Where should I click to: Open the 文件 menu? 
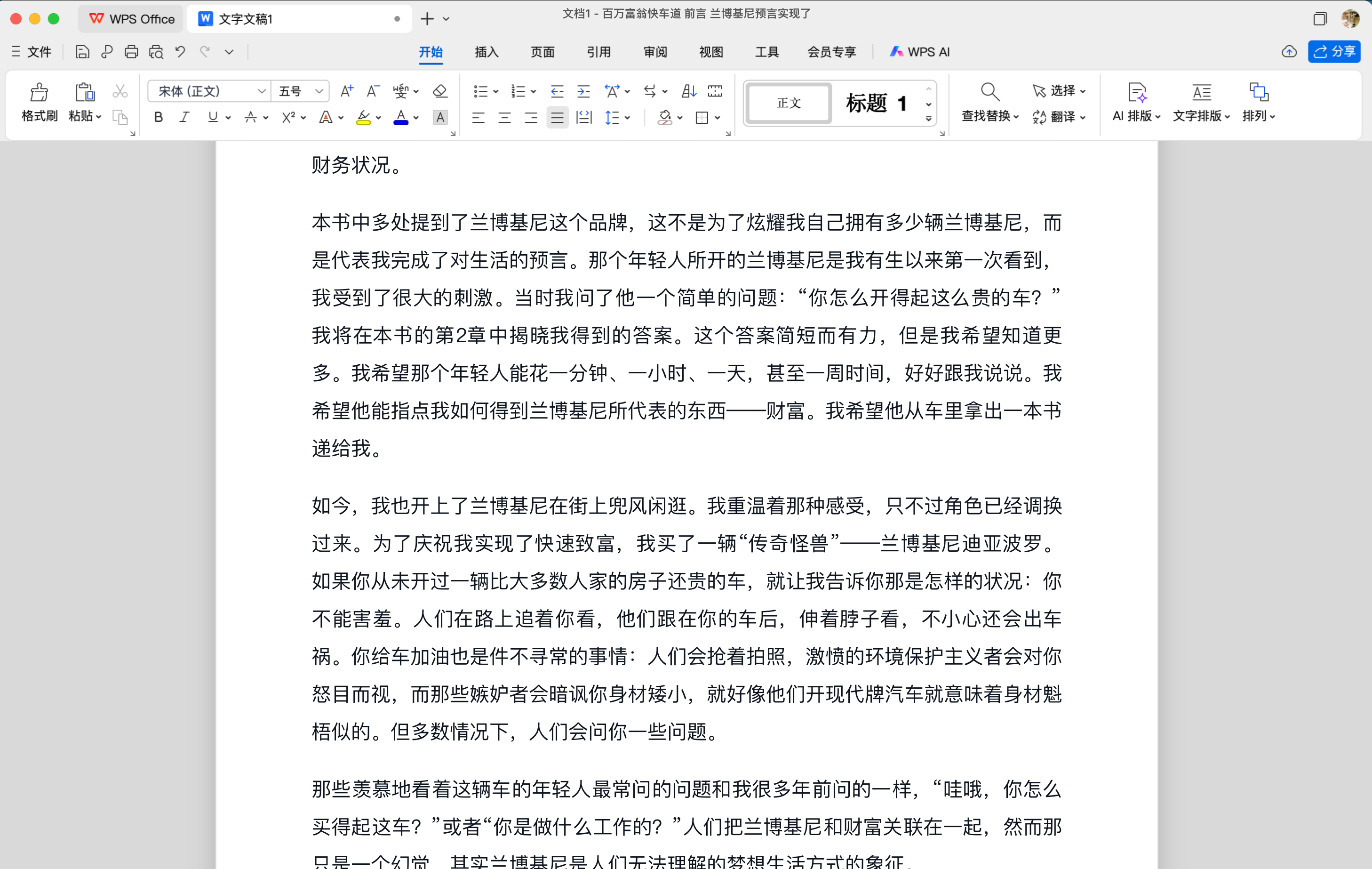click(x=32, y=52)
